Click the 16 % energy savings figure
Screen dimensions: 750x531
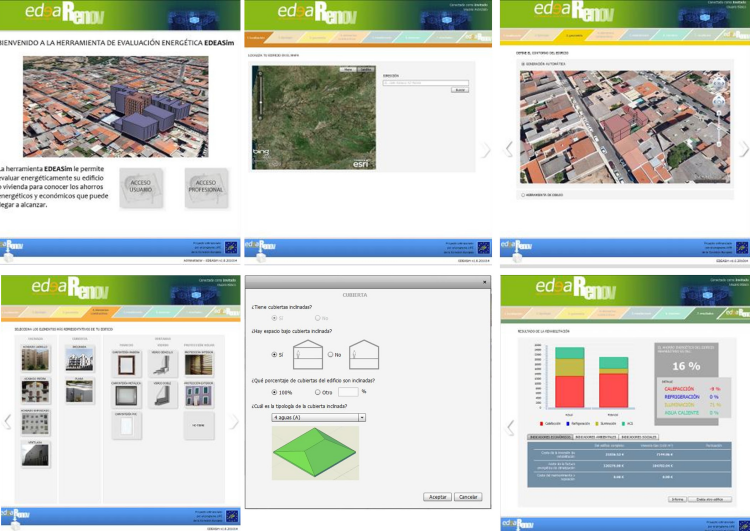point(686,366)
